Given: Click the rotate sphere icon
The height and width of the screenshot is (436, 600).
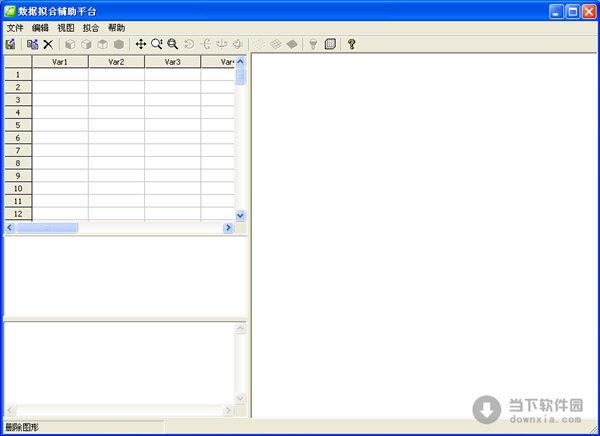Looking at the screenshot, I should (x=238, y=44).
